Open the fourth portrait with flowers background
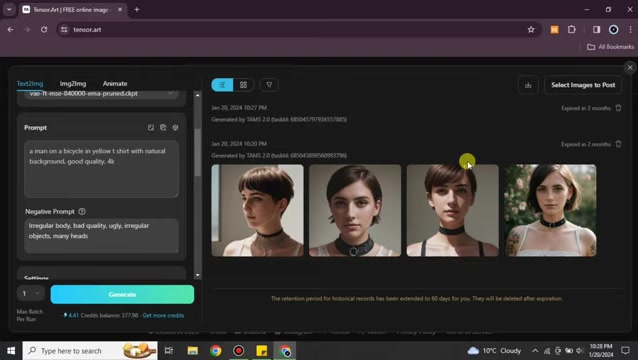Viewport: 638px width, 360px height. click(551, 210)
